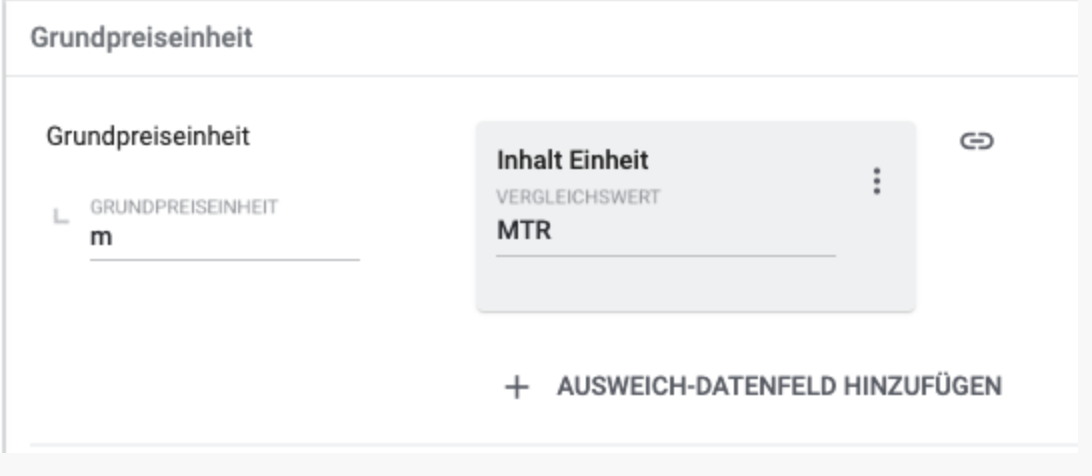Focus the Grundpreiseinheit input field
This screenshot has height=476, width=1092.
tap(224, 240)
